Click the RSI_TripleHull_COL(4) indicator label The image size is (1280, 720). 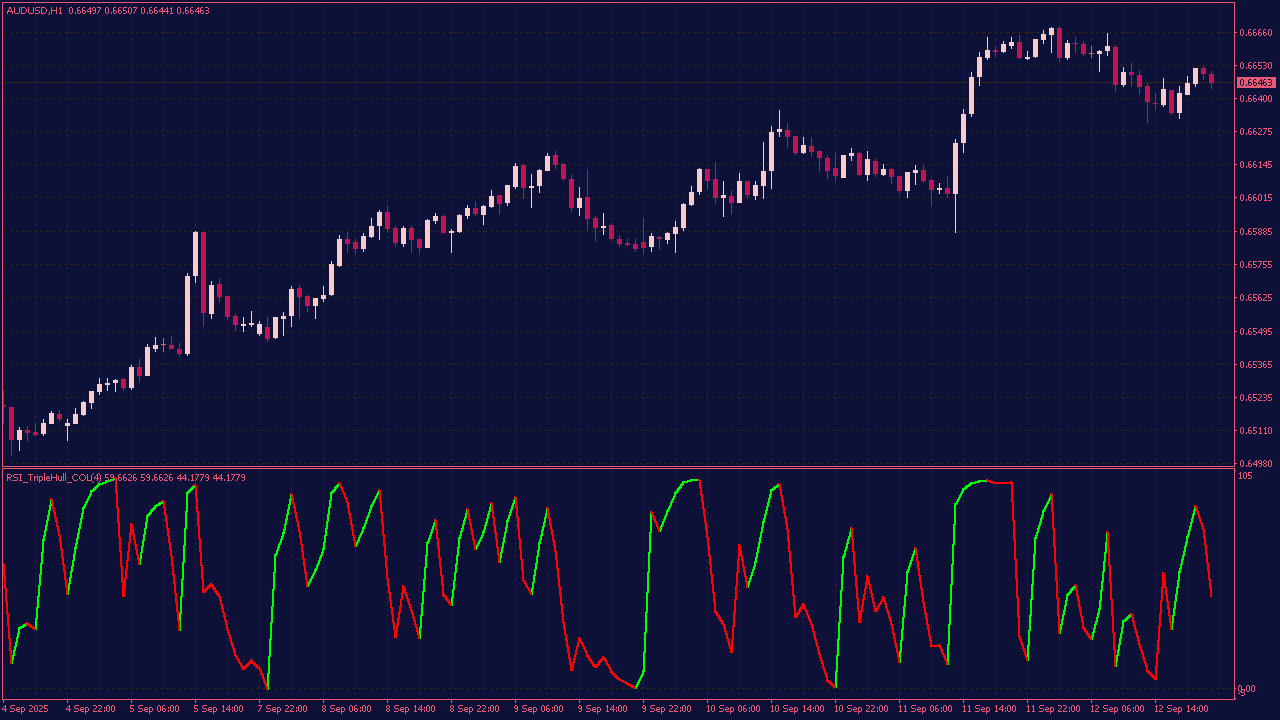point(53,478)
